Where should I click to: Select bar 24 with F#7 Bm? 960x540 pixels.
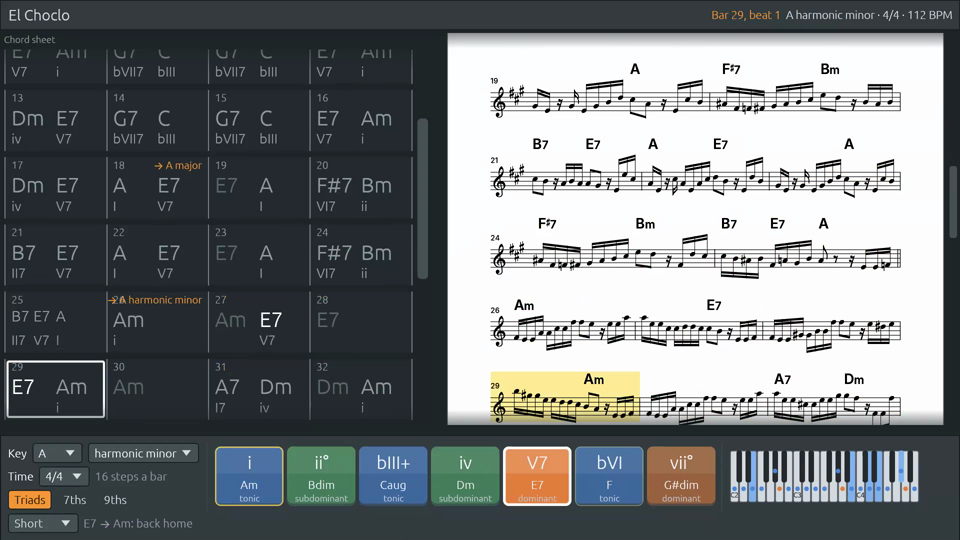click(361, 254)
